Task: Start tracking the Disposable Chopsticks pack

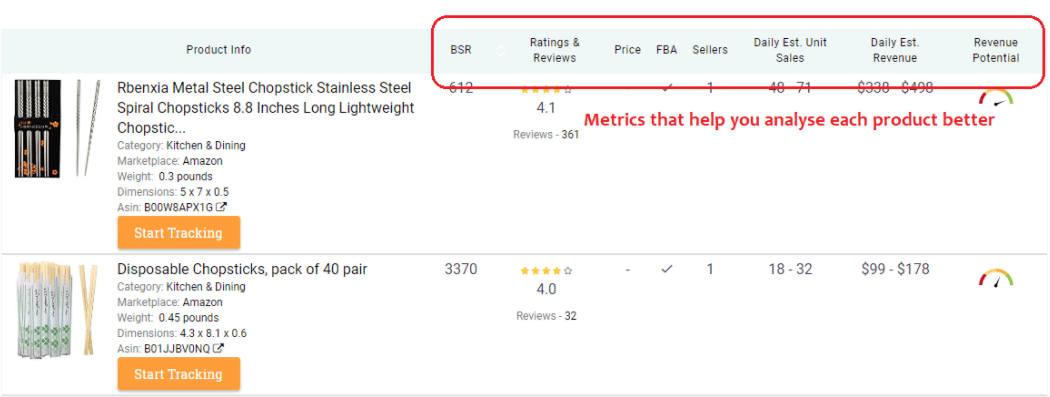Action: coord(178,374)
